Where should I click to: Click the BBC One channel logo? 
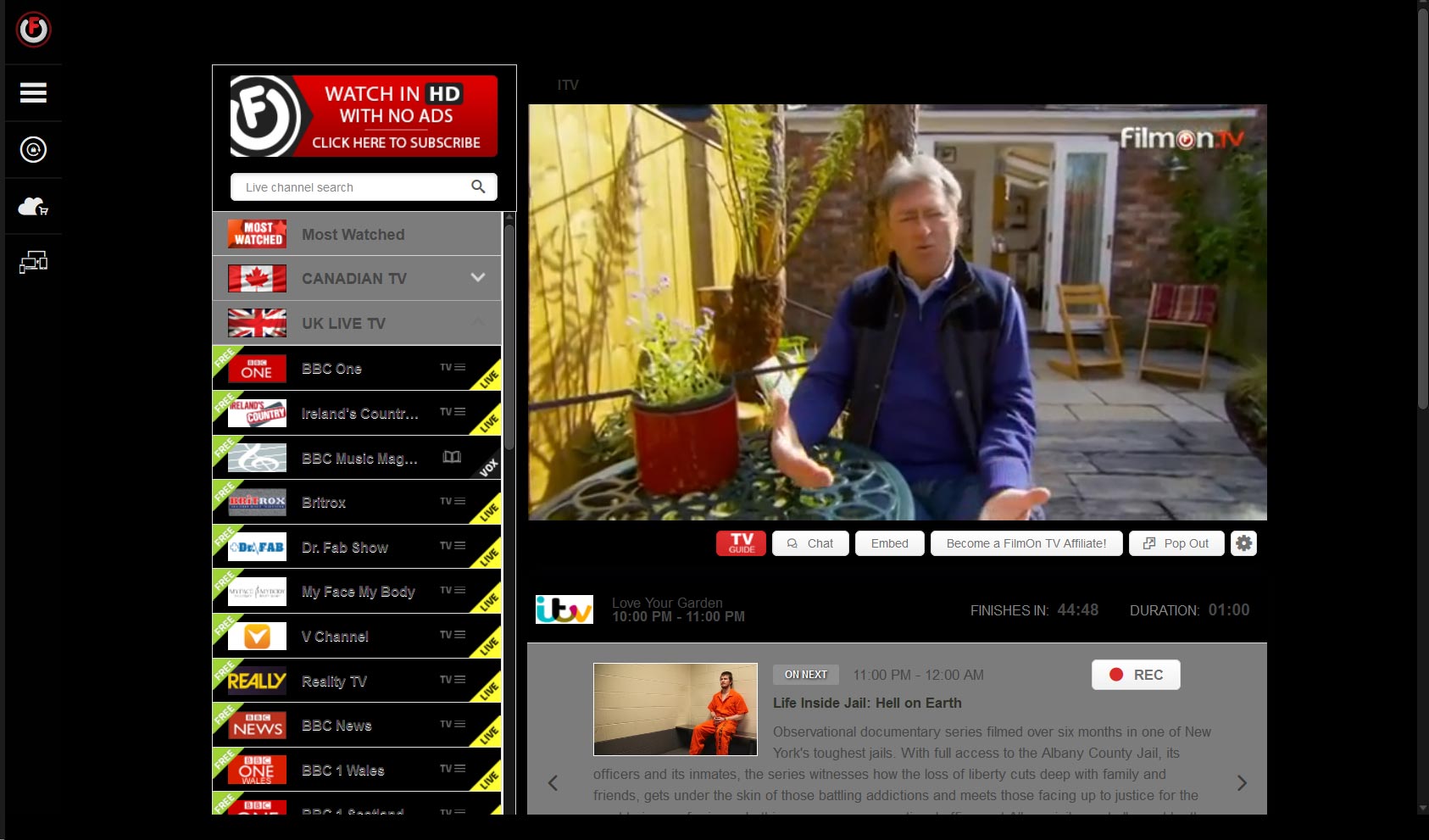pyautogui.click(x=257, y=368)
